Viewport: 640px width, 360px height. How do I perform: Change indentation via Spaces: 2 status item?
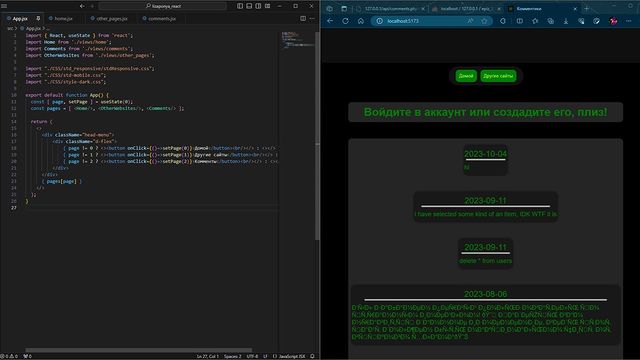point(233,356)
